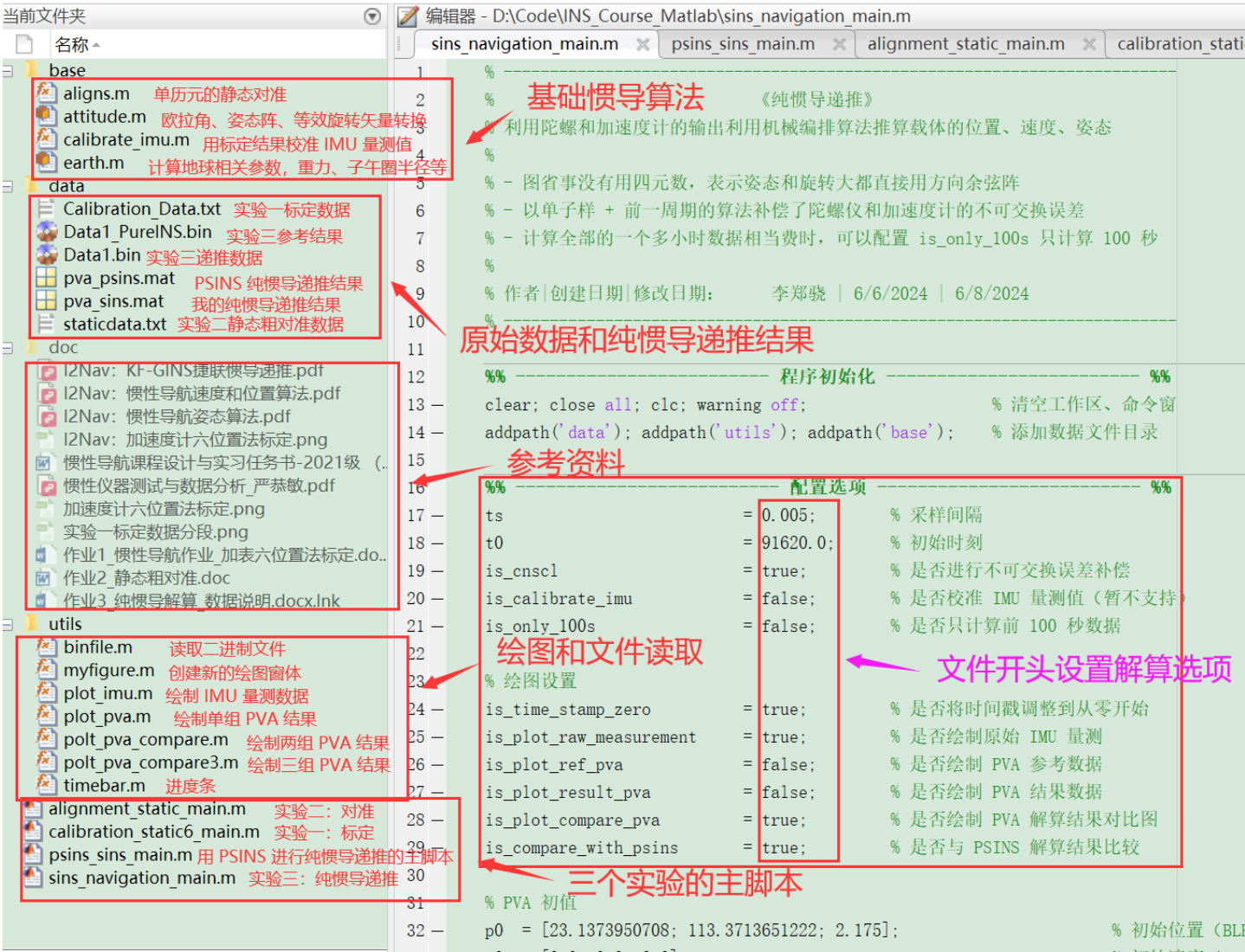This screenshot has height=952, width=1245.
Task: Click the pva_psins.mat MAT-file icon
Action: [x=45, y=278]
